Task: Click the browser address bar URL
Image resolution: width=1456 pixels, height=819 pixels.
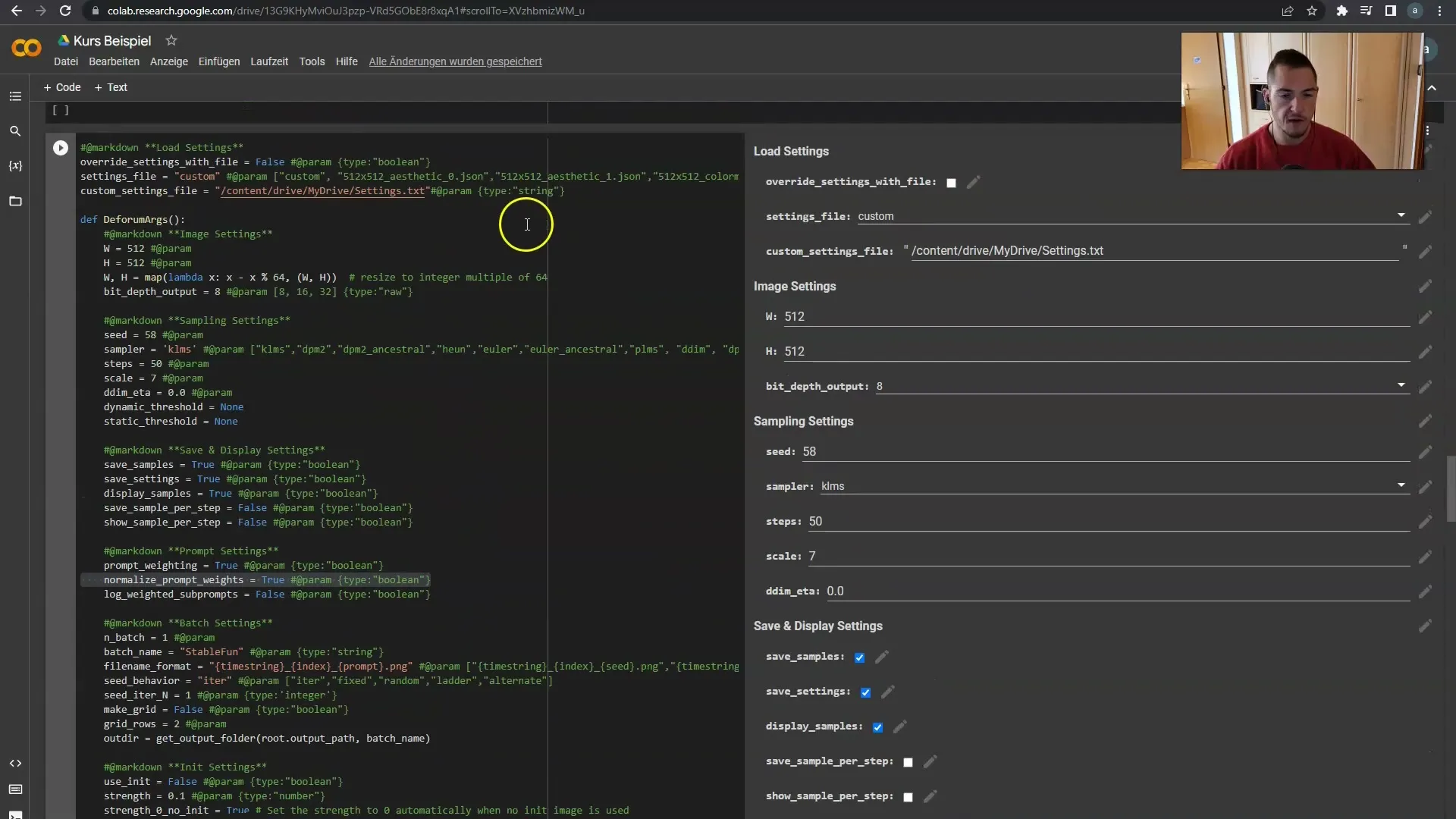Action: point(346,11)
